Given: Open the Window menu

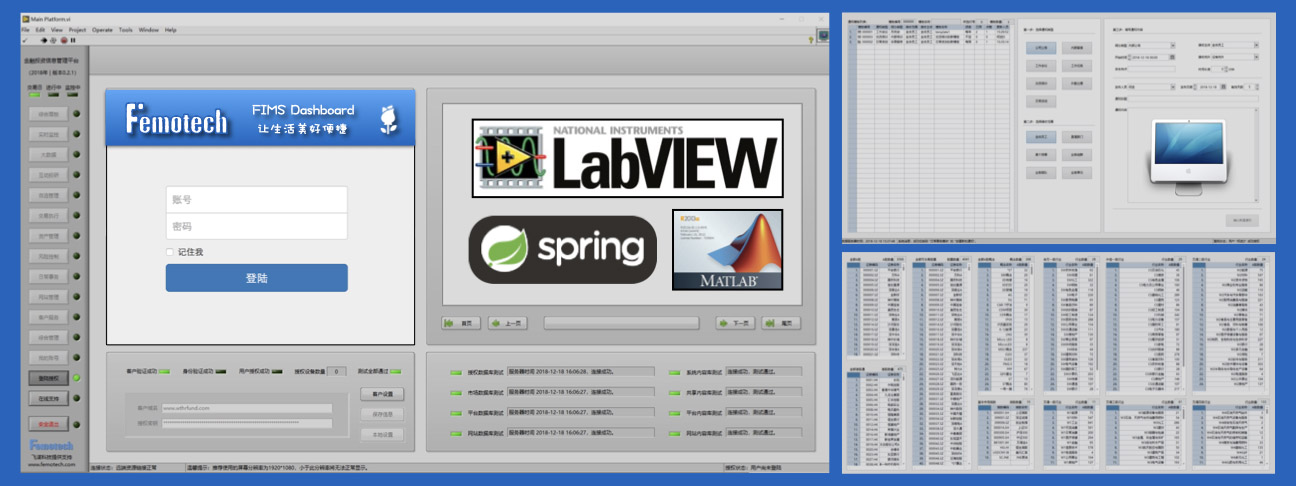Looking at the screenshot, I should coord(148,30).
